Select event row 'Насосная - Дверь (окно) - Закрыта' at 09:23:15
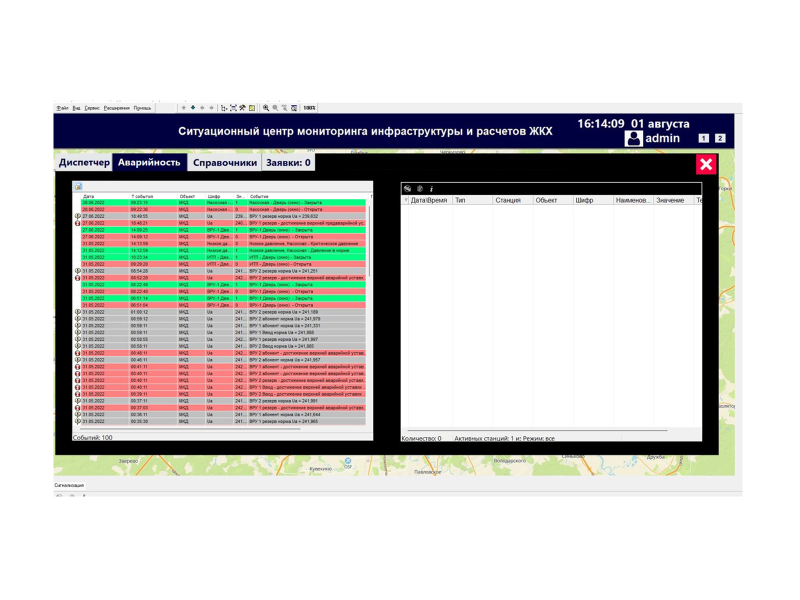800x600 pixels. 223,203
